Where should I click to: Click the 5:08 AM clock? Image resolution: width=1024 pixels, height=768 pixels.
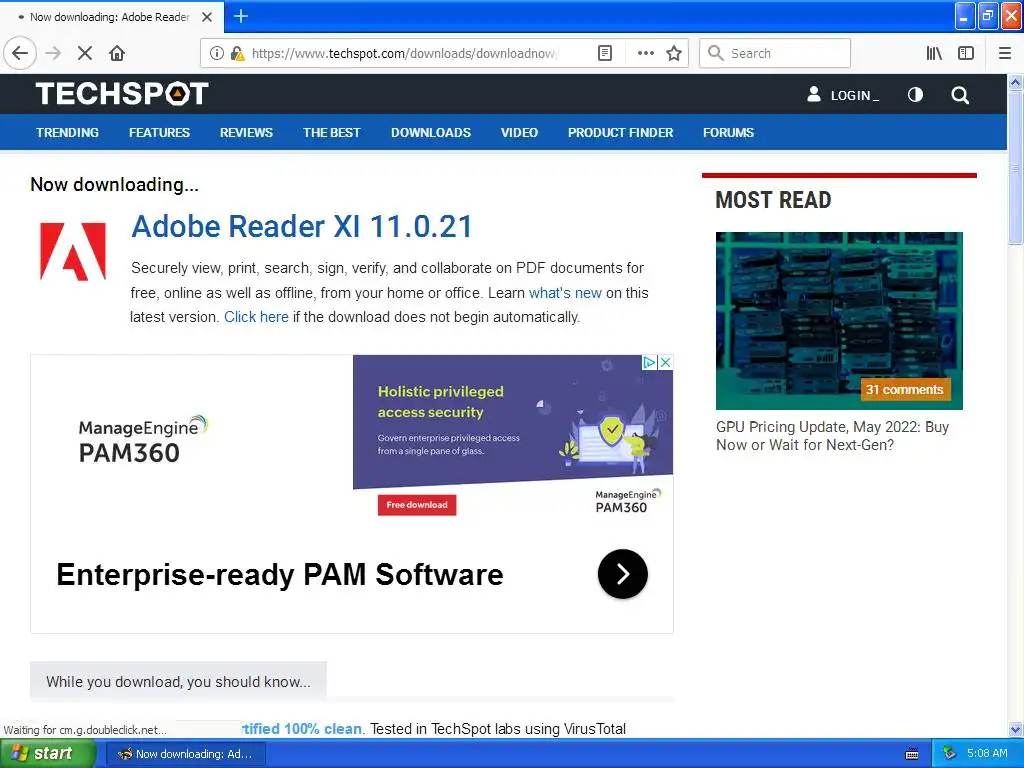tap(987, 753)
